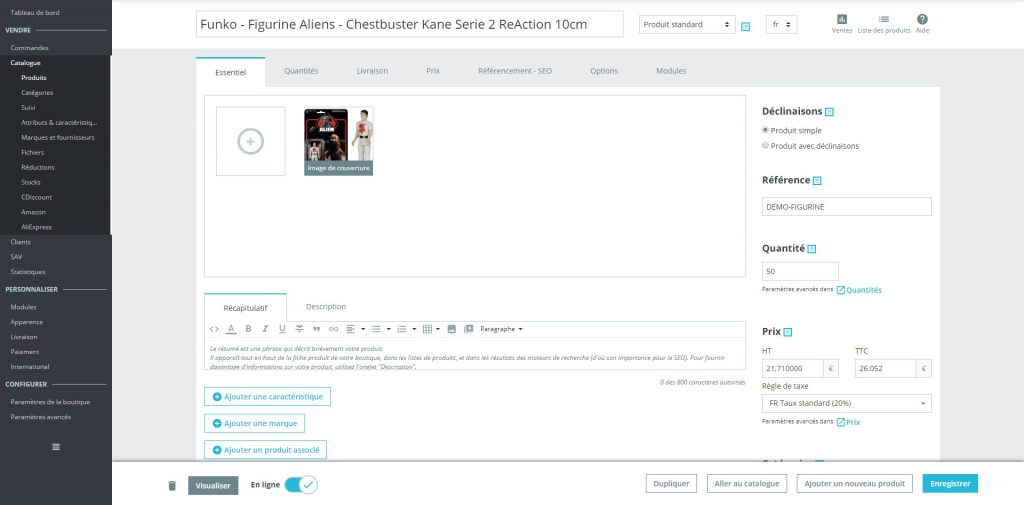Click the numbered list icon
The image size is (1024, 505).
[x=402, y=329]
